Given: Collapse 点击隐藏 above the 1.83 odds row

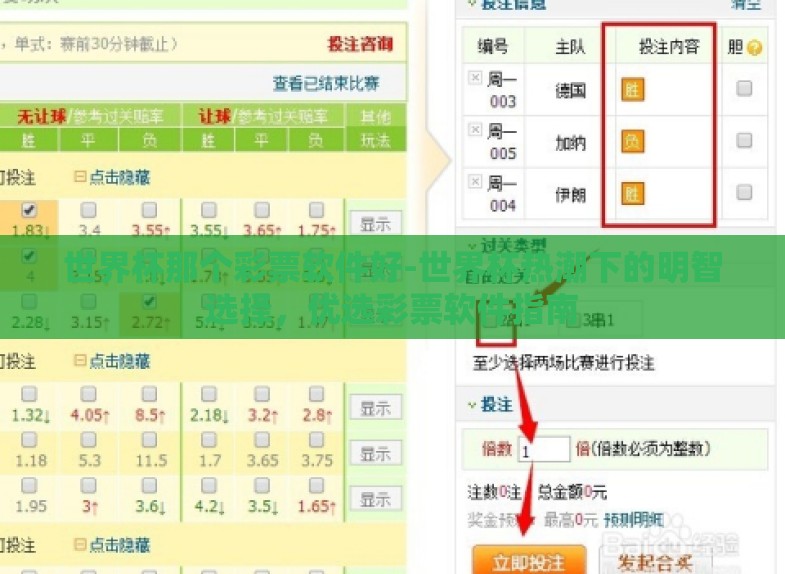Looking at the screenshot, I should click(x=113, y=177).
